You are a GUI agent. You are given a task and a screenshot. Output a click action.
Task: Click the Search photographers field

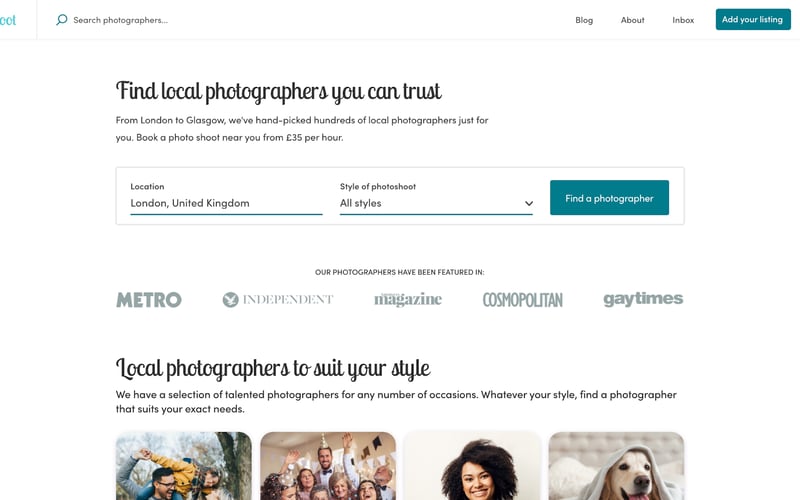point(120,20)
